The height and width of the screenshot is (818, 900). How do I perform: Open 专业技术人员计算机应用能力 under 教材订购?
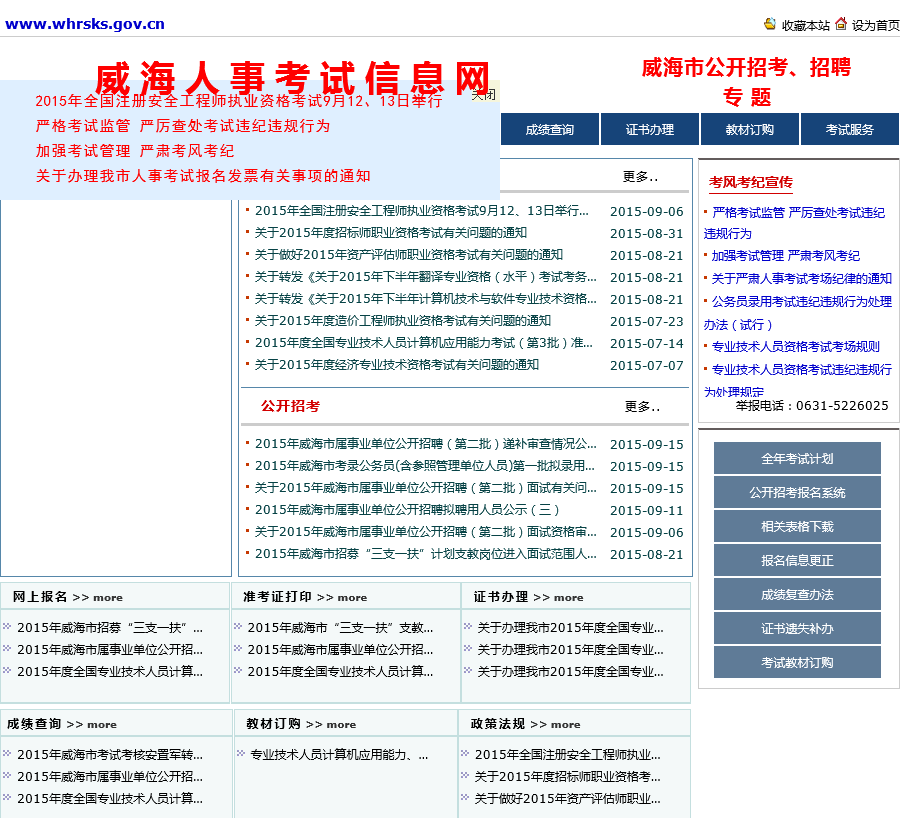pyautogui.click(x=339, y=754)
